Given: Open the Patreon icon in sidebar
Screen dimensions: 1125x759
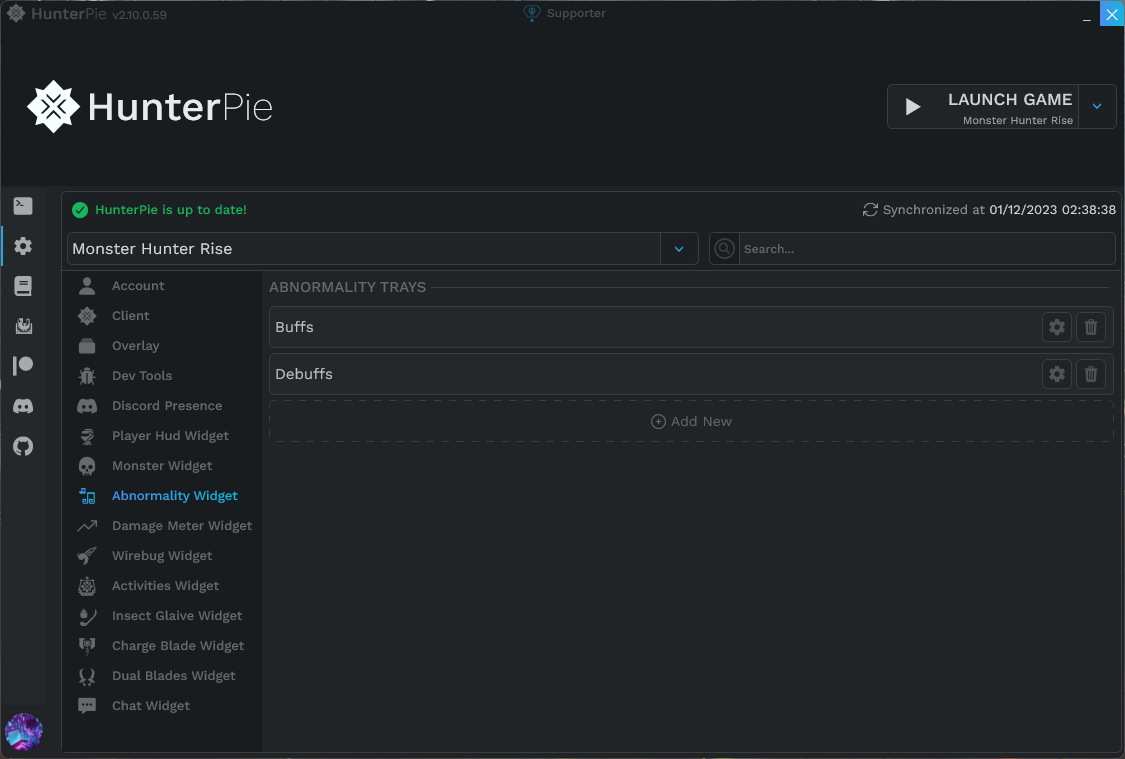Looking at the screenshot, I should click(23, 366).
